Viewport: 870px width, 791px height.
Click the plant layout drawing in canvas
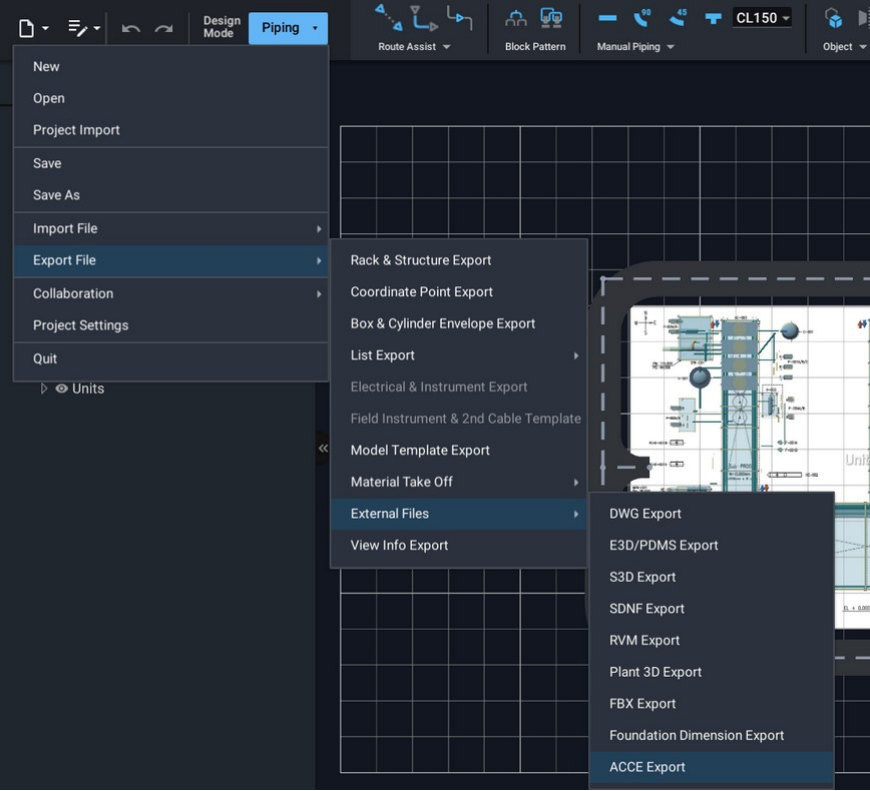click(749, 399)
